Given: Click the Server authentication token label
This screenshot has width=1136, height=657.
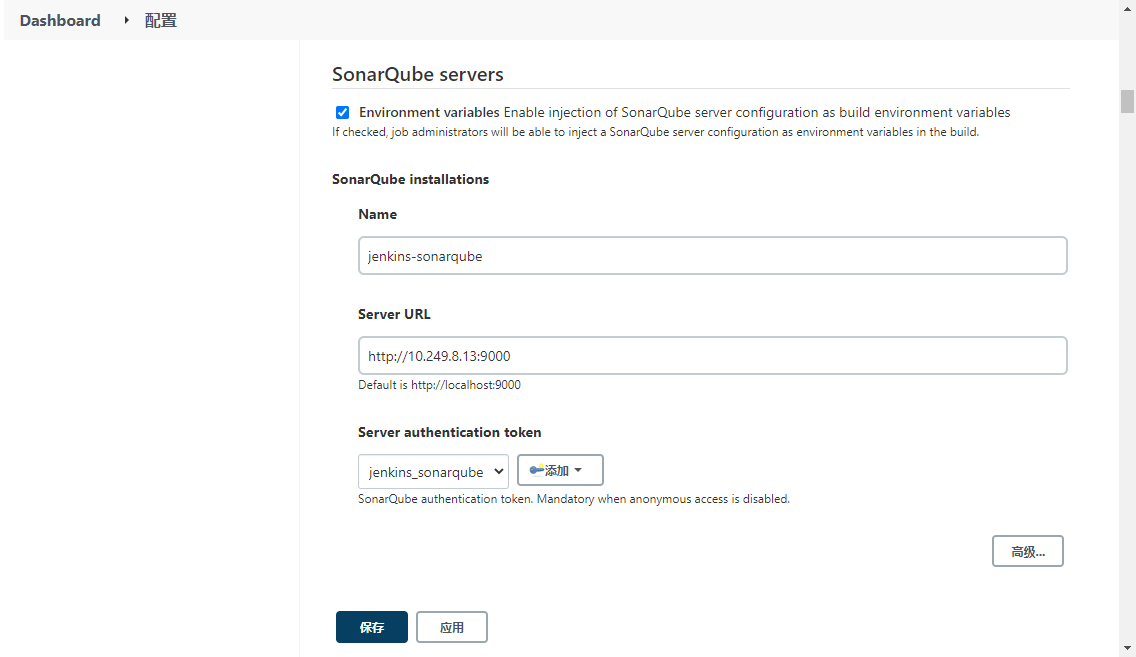Looking at the screenshot, I should point(449,432).
